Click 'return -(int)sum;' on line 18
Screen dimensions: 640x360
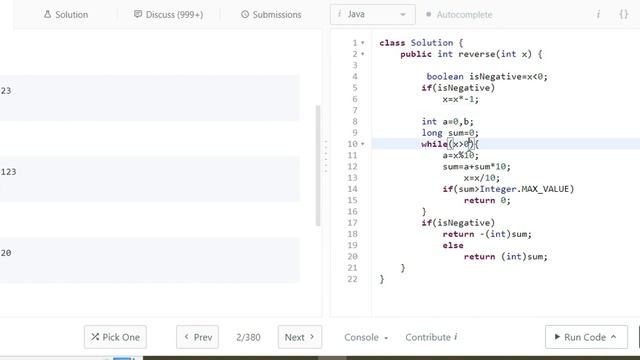487,234
